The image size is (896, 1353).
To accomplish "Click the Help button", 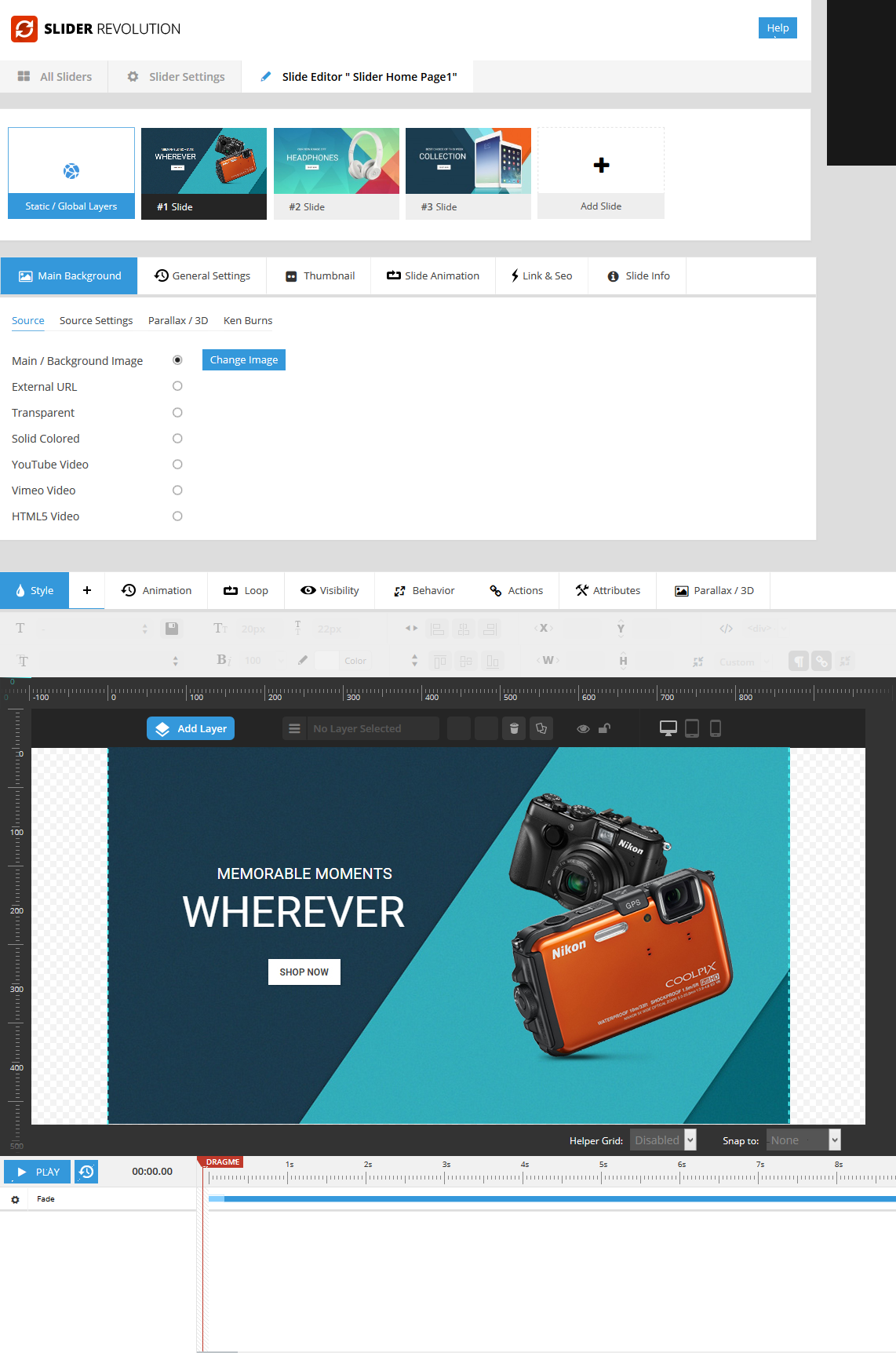I will pyautogui.click(x=778, y=27).
